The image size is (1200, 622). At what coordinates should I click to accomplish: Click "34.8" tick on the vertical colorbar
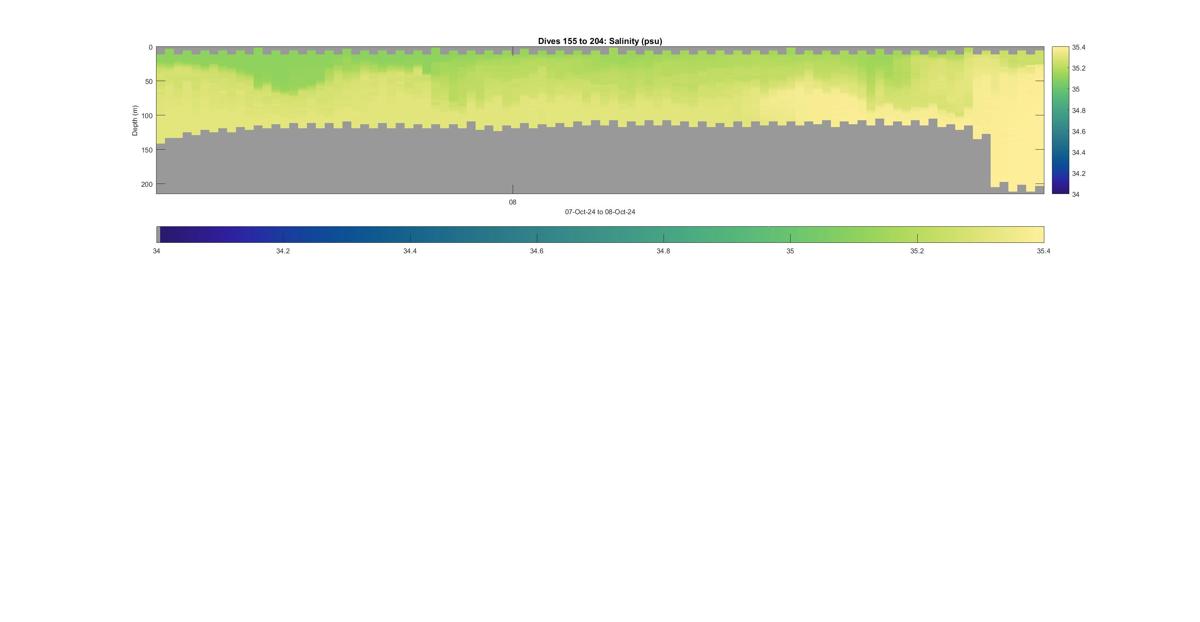tap(1078, 110)
